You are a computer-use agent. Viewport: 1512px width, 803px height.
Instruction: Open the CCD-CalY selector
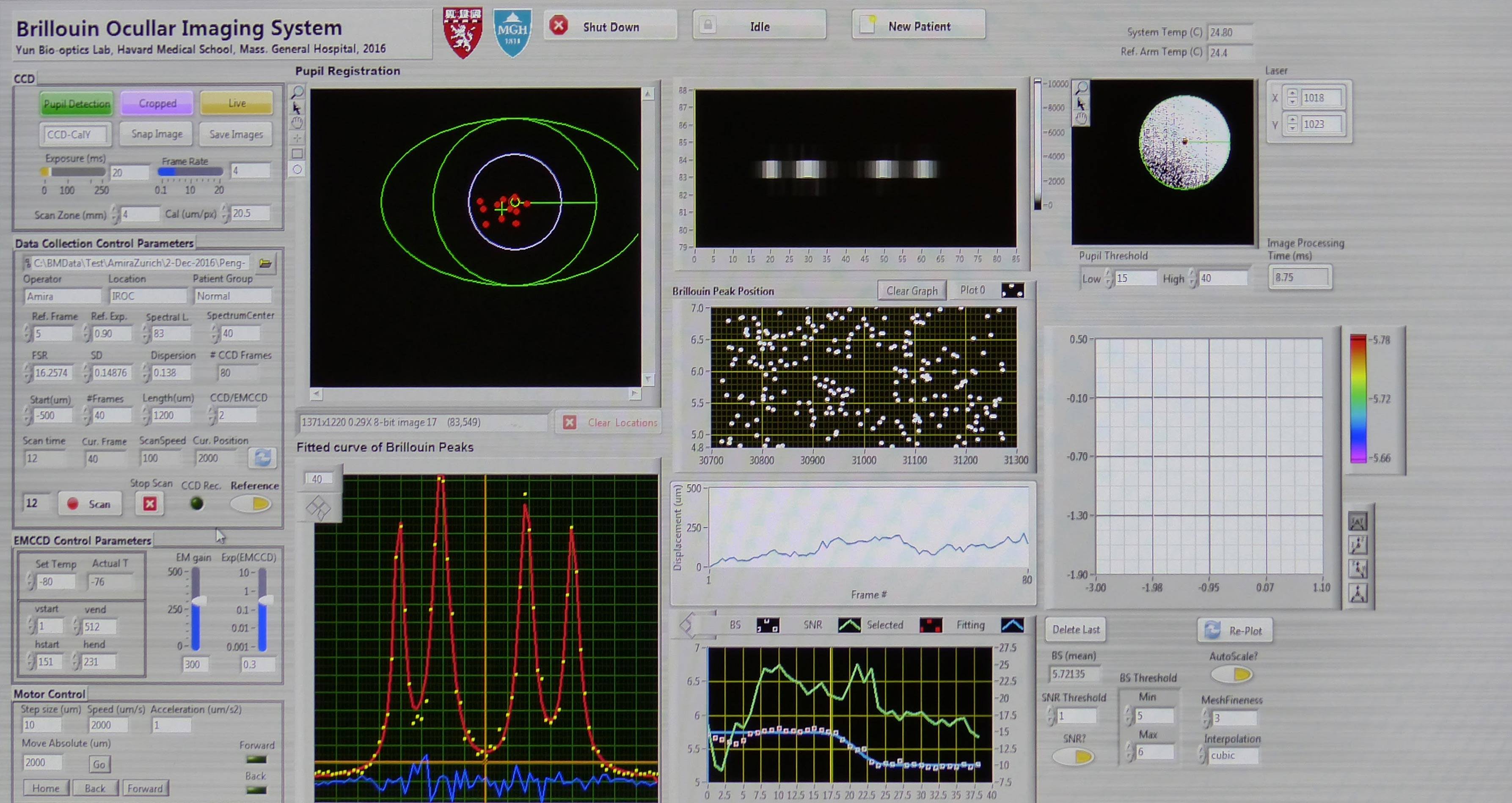point(75,135)
